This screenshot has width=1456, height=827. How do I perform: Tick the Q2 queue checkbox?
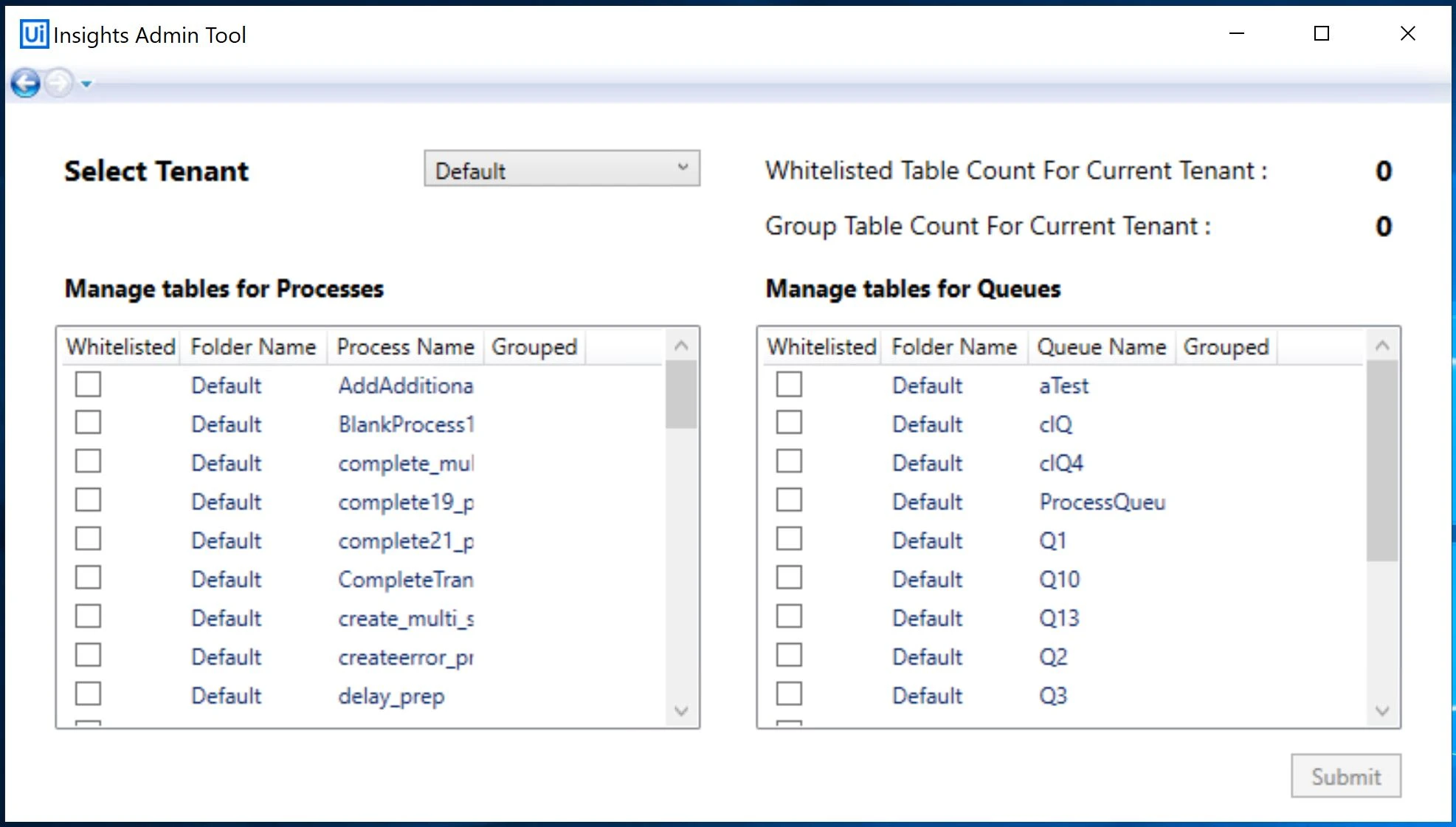(x=789, y=656)
